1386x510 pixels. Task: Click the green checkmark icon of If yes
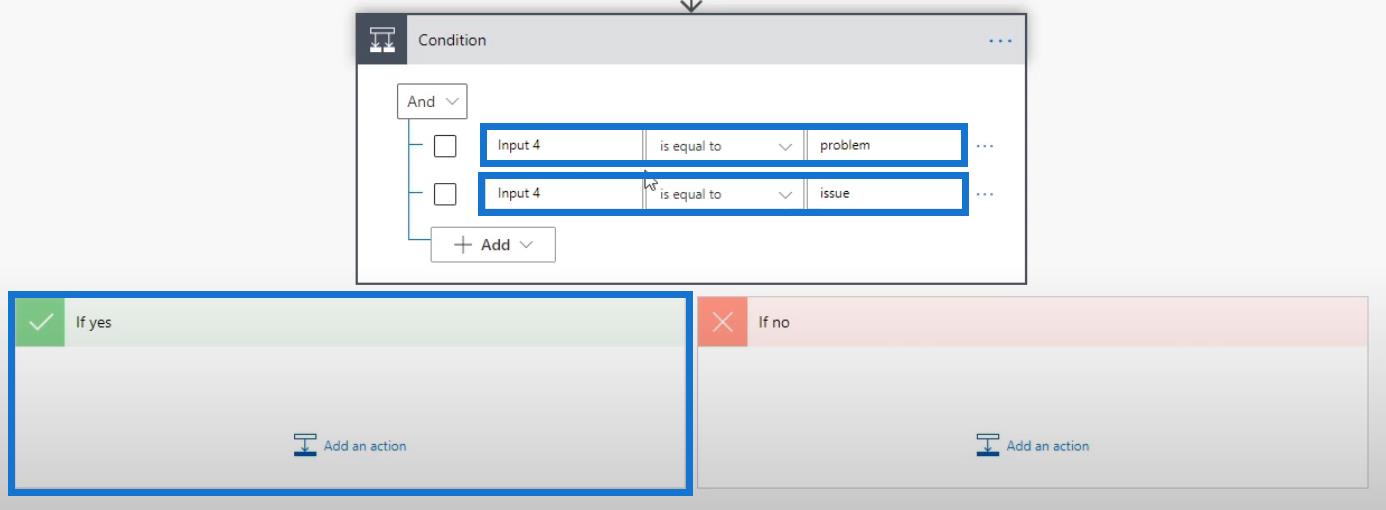41,322
